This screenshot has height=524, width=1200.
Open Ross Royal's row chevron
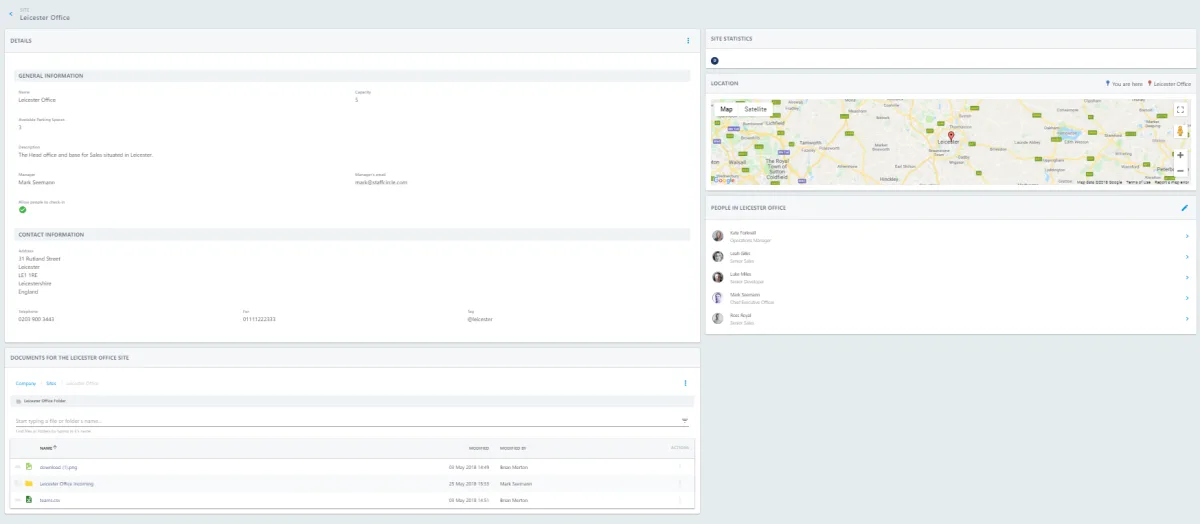(x=1186, y=318)
